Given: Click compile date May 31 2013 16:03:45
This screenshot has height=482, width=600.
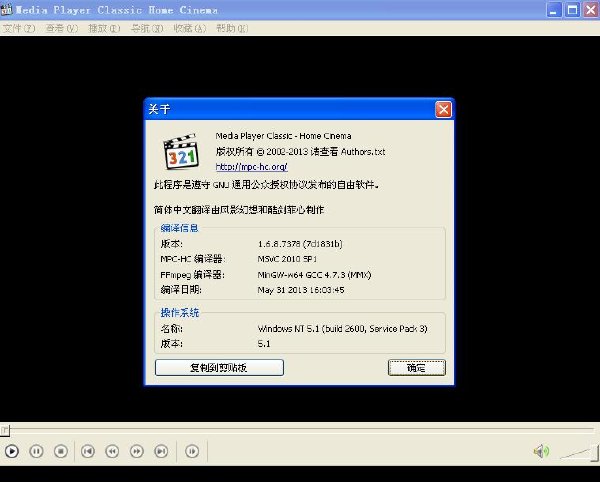Looking at the screenshot, I should point(301,290).
